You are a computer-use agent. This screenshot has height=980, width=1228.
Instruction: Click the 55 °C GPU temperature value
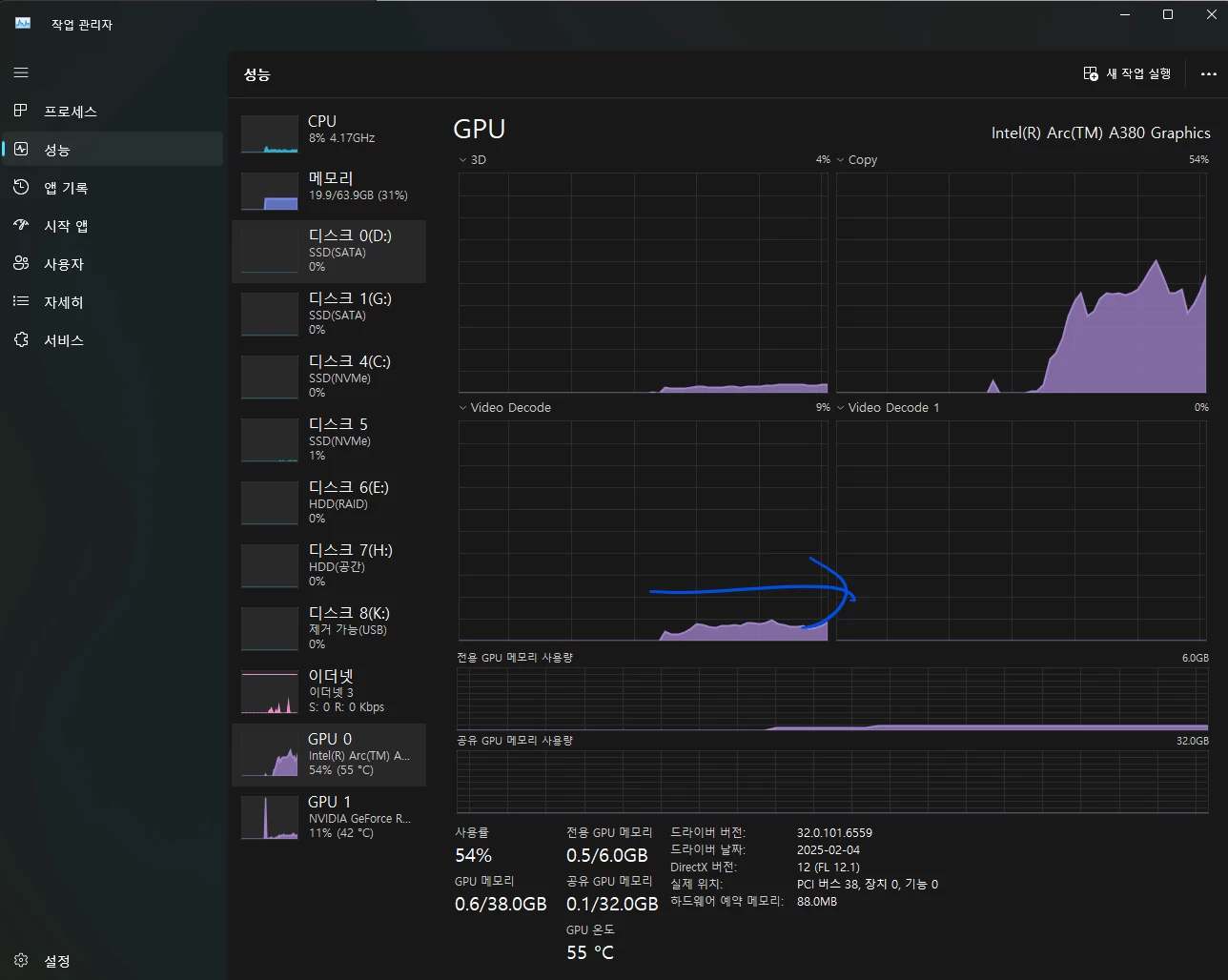point(590,952)
